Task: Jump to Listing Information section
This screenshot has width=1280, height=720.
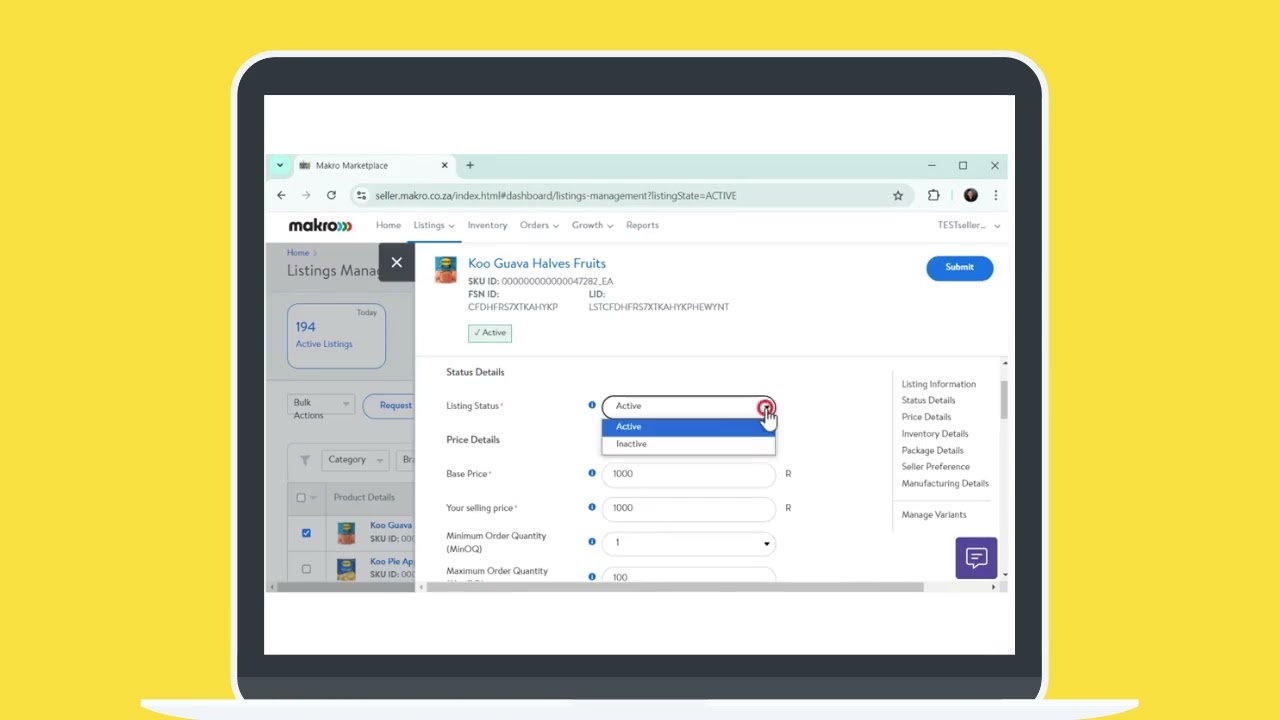Action: click(938, 384)
